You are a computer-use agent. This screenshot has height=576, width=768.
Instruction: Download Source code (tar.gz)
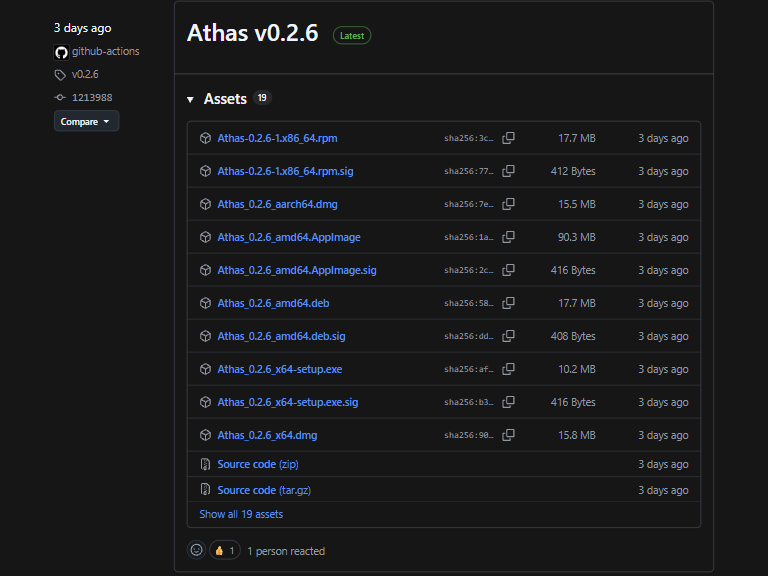pos(262,490)
